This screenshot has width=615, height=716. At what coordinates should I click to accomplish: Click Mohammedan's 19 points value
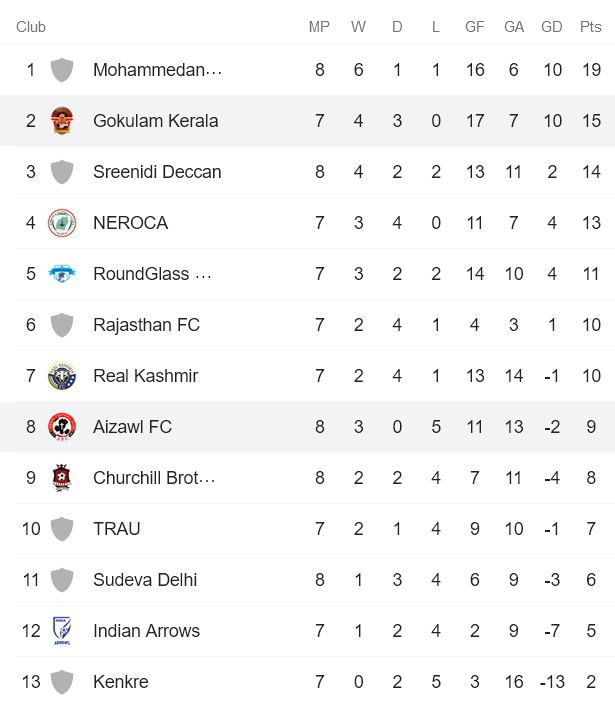(591, 70)
